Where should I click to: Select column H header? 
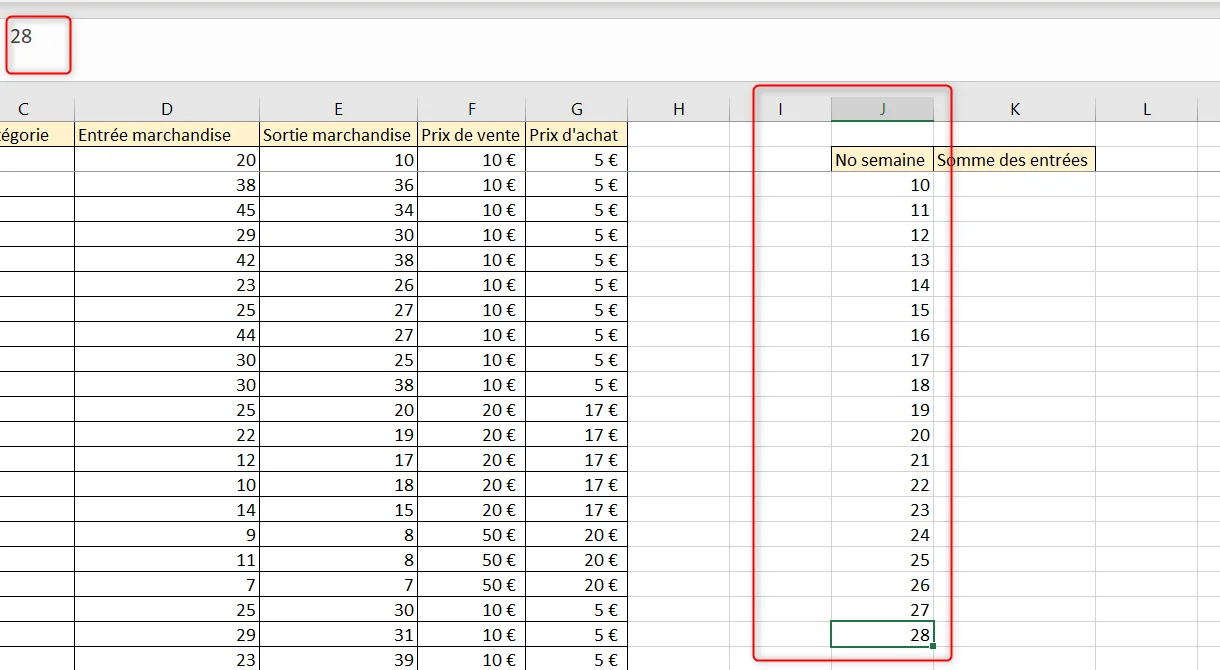pyautogui.click(x=679, y=109)
